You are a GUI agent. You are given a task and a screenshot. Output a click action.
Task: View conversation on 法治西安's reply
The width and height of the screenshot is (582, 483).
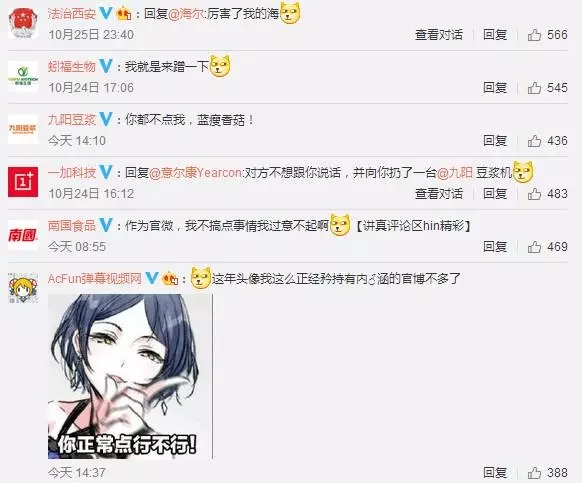439,35
